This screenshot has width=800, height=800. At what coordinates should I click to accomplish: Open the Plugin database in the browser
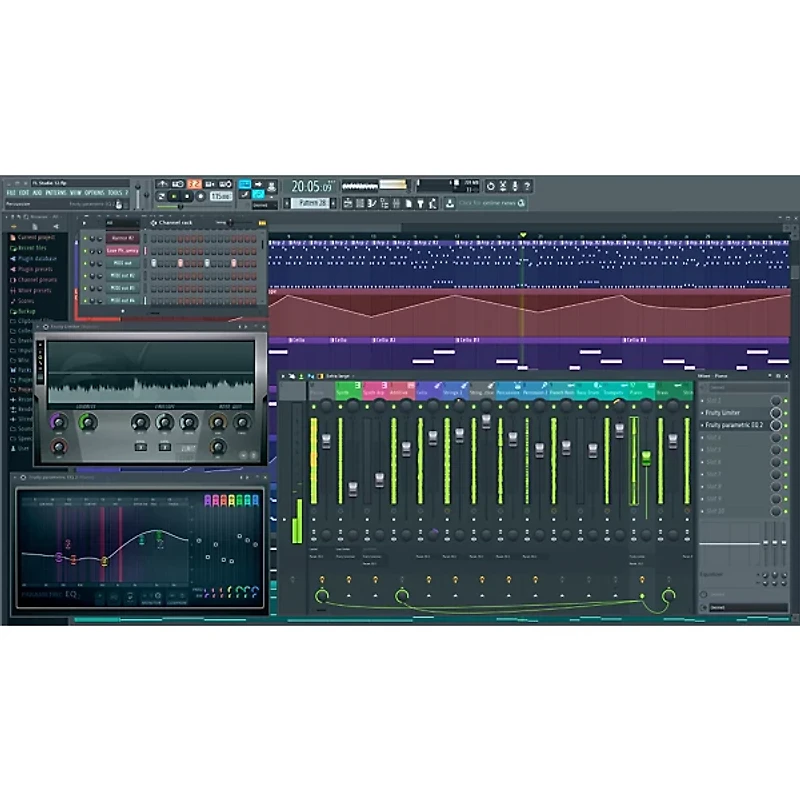(x=37, y=259)
